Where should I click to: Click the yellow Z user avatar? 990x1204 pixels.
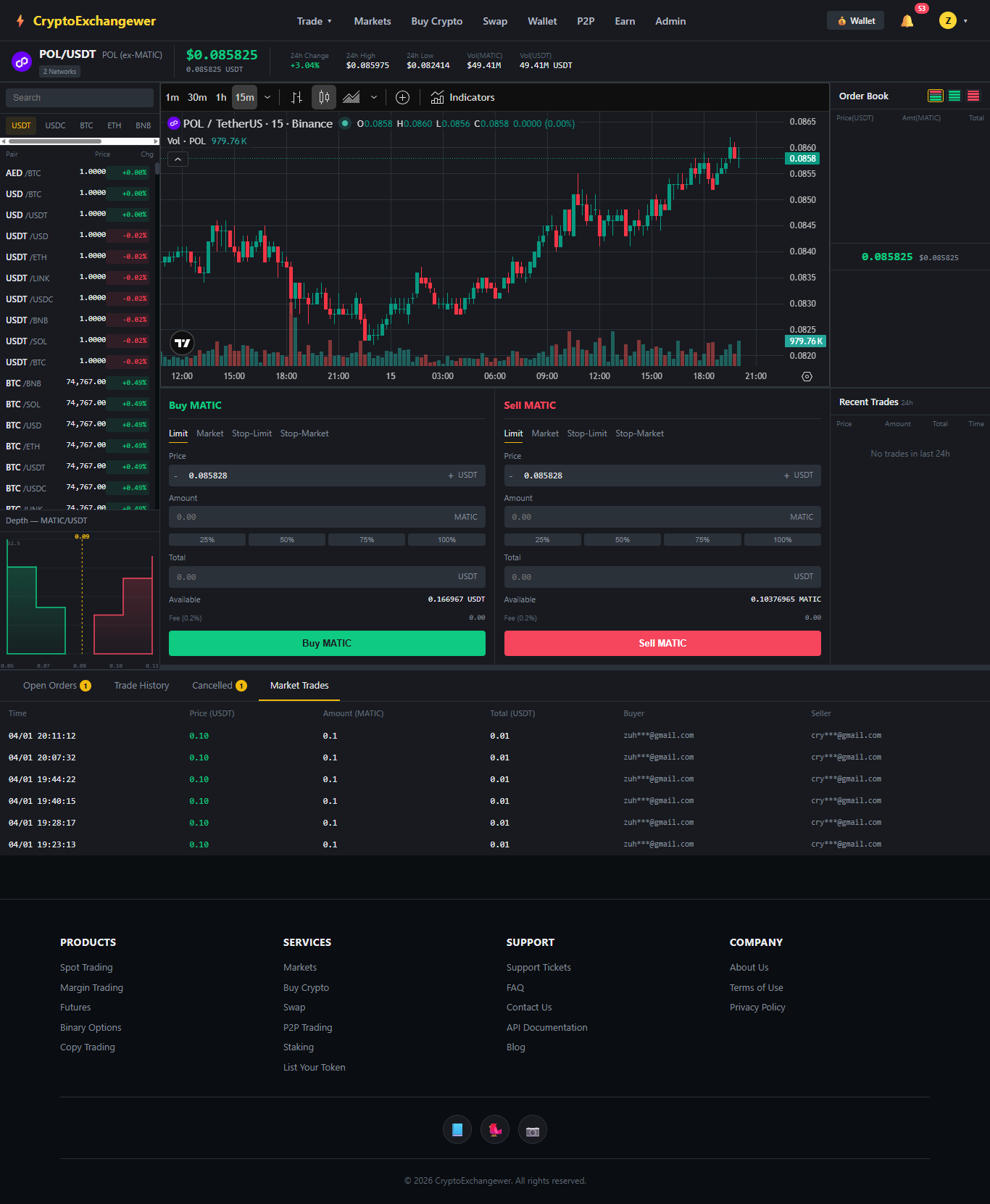pos(948,21)
